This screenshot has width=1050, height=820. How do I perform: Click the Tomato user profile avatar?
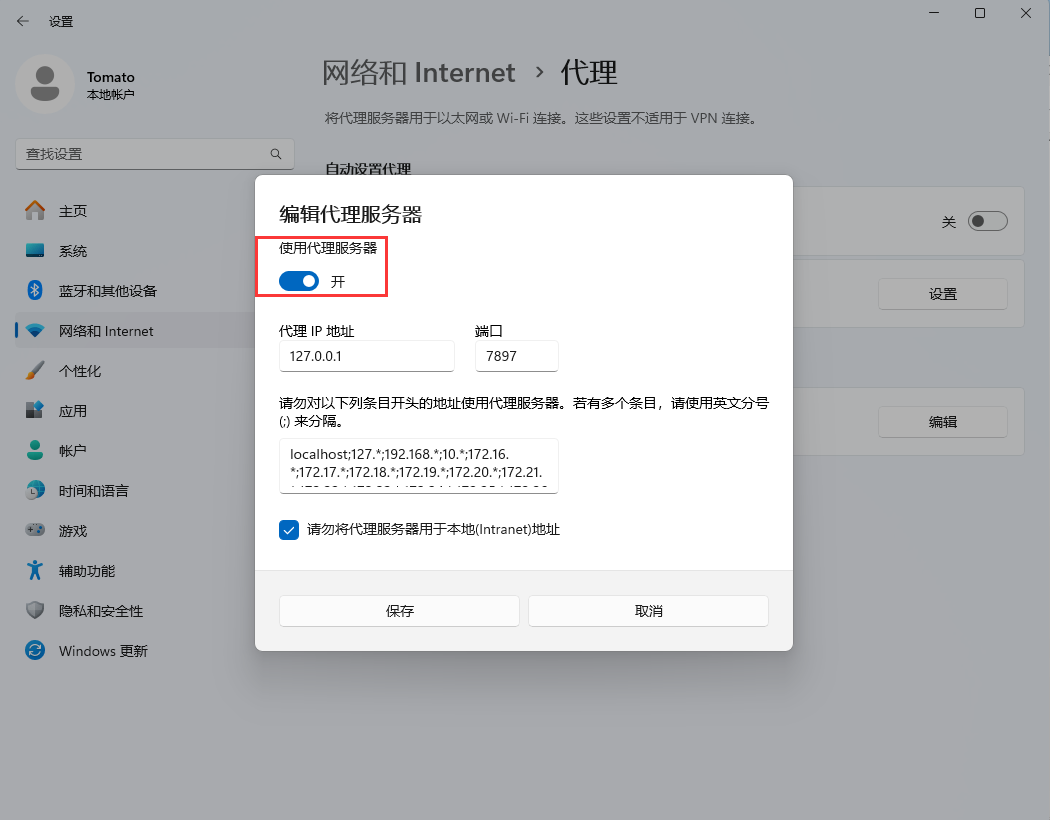point(44,84)
